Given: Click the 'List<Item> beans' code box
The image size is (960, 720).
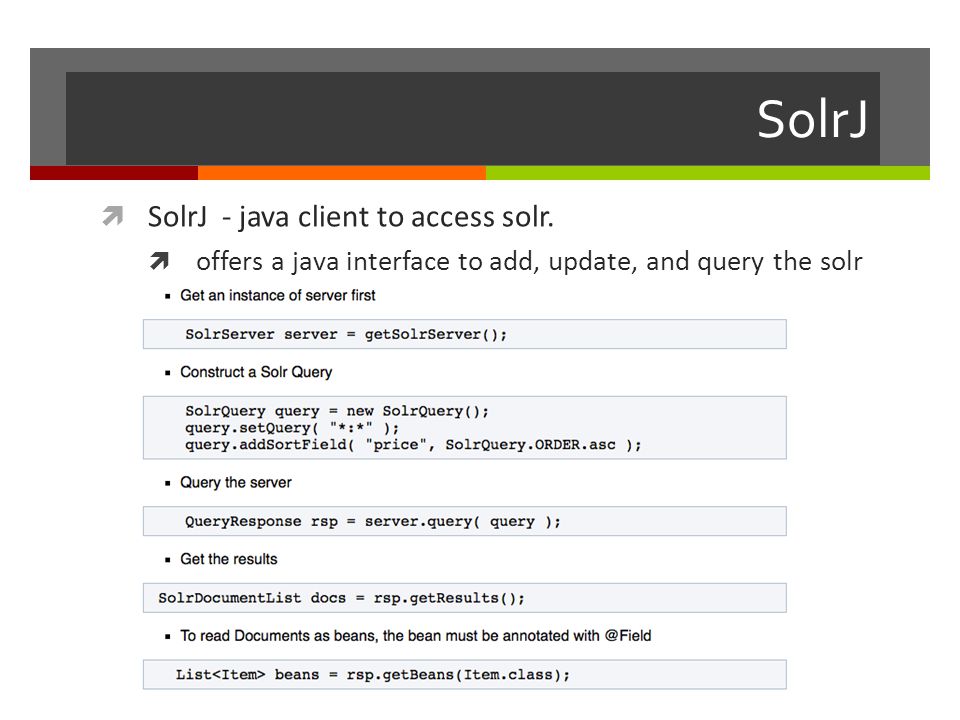Looking at the screenshot, I should [465, 675].
